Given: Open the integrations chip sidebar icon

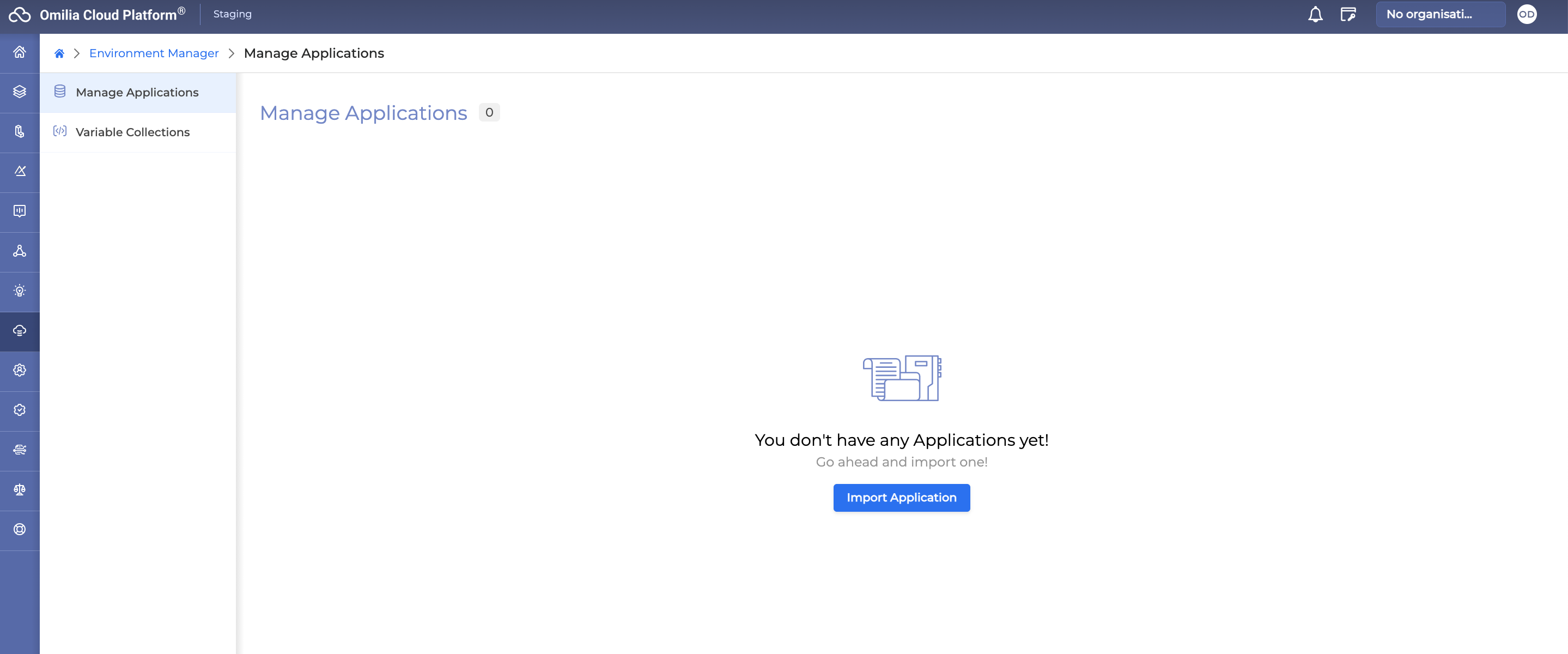Looking at the screenshot, I should point(19,450).
